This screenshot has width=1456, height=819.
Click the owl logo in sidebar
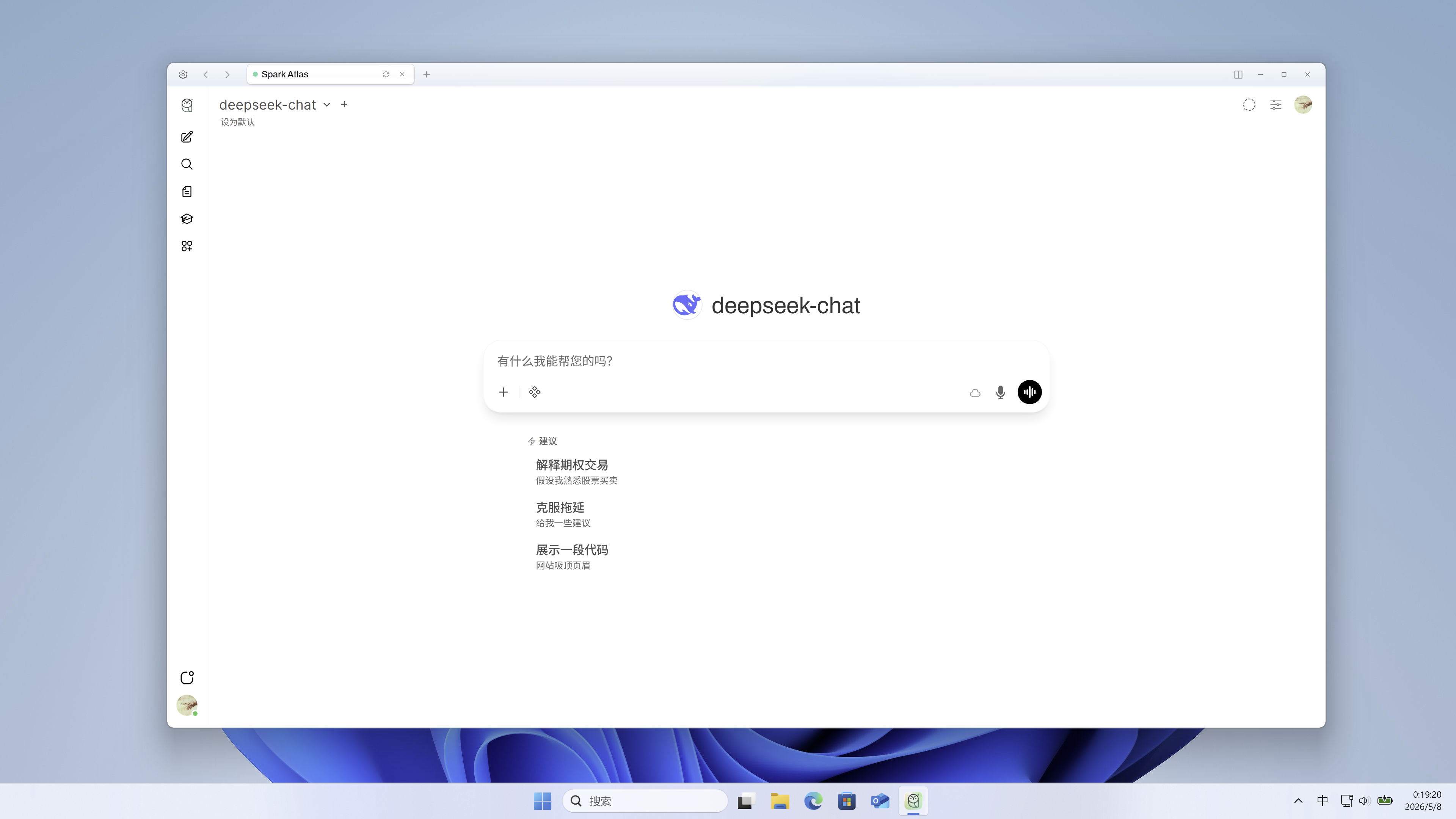[x=187, y=105]
